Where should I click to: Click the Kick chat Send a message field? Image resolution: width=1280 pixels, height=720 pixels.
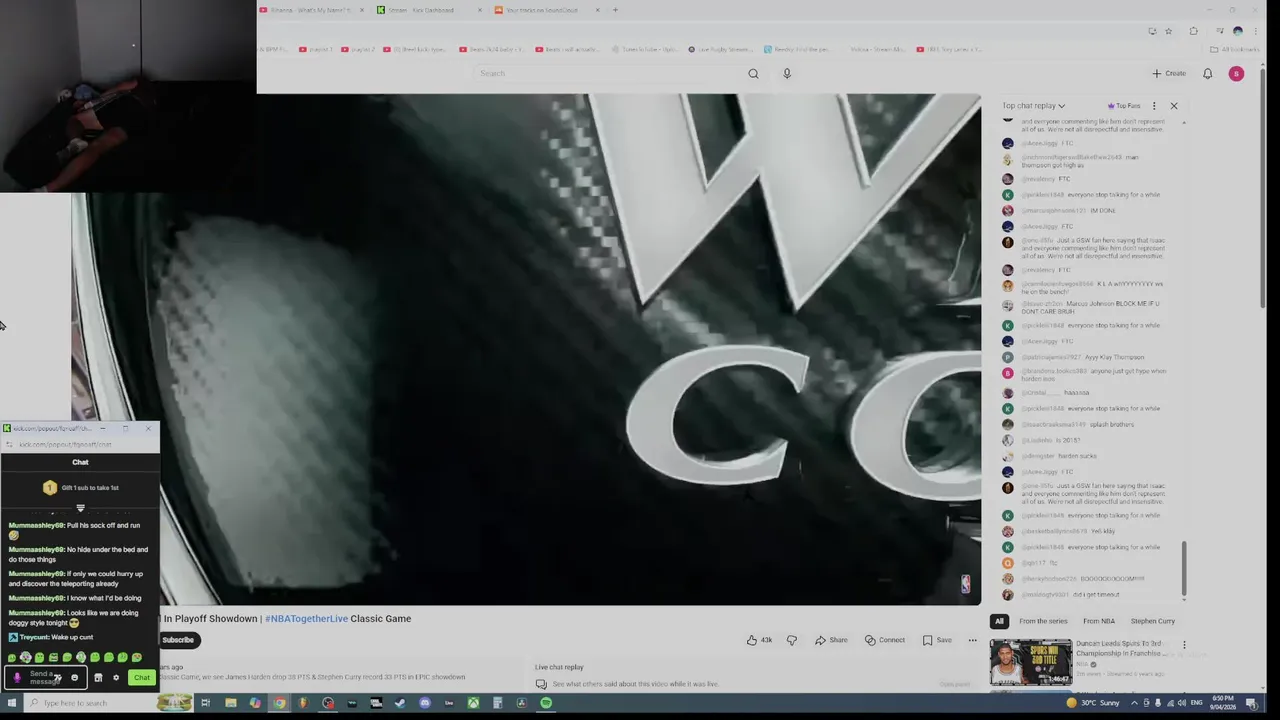click(x=43, y=678)
